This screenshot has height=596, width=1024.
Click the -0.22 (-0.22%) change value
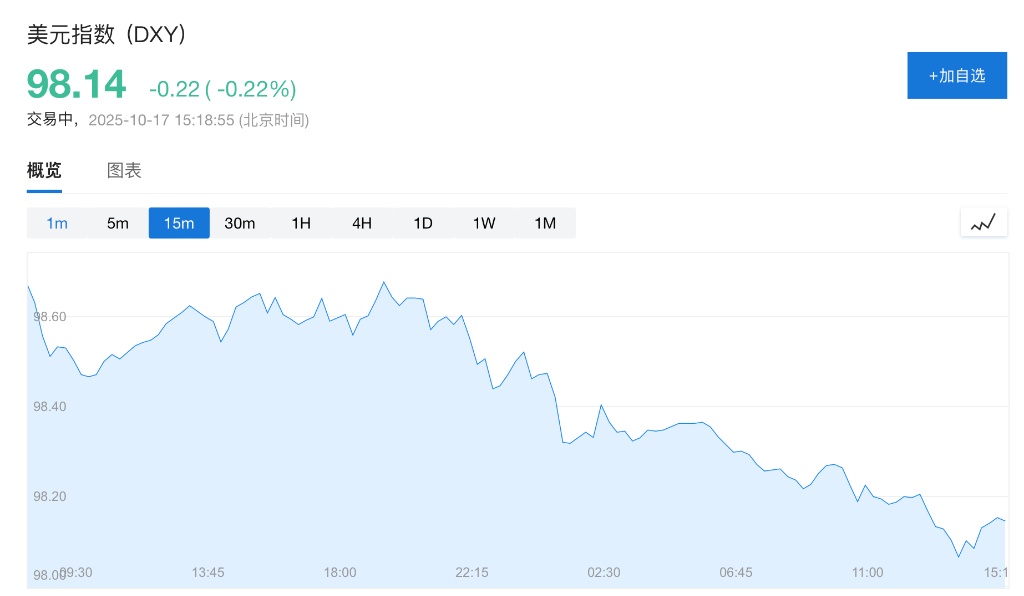[222, 89]
